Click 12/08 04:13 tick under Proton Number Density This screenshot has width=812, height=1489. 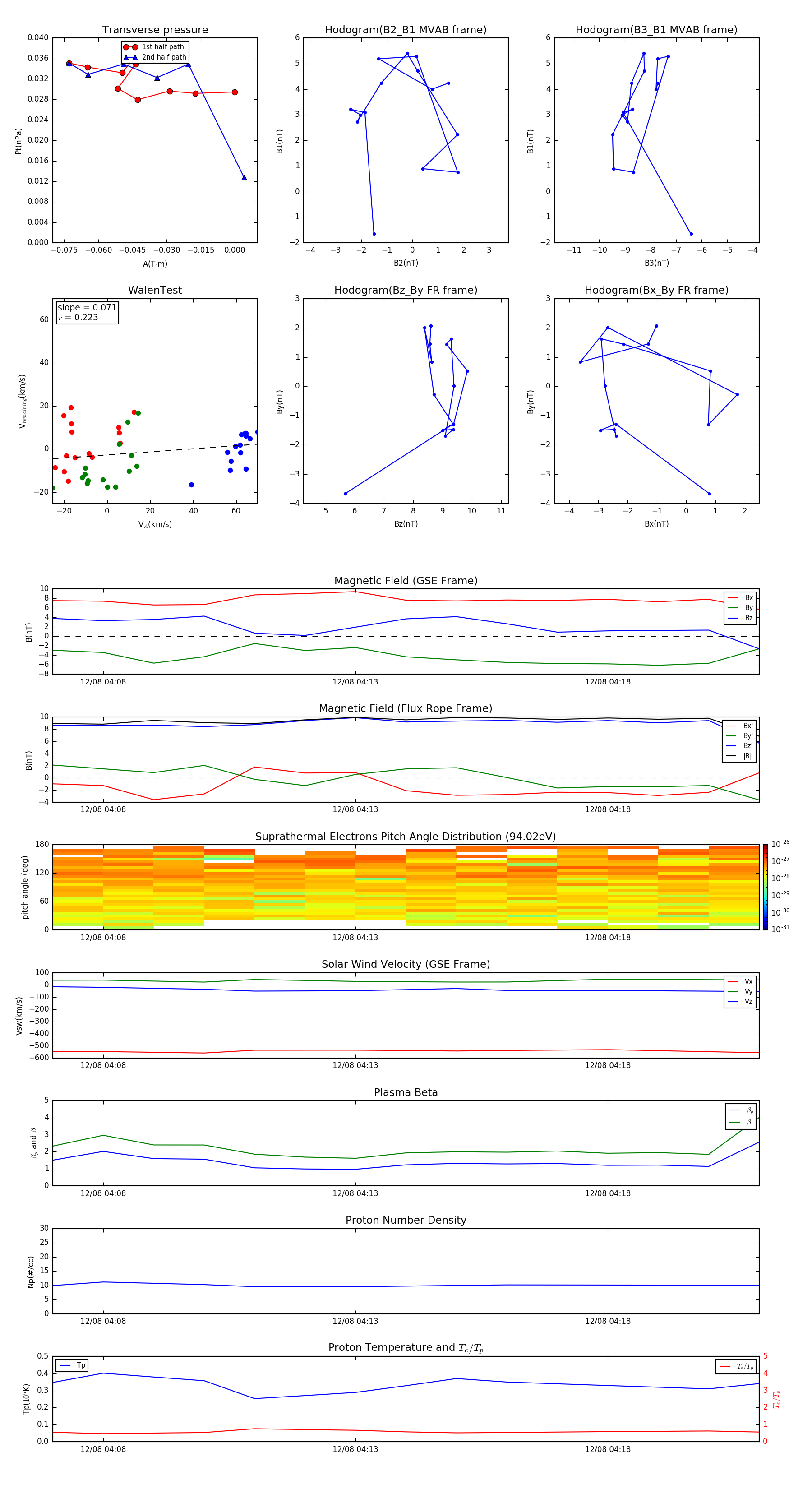[355, 1321]
